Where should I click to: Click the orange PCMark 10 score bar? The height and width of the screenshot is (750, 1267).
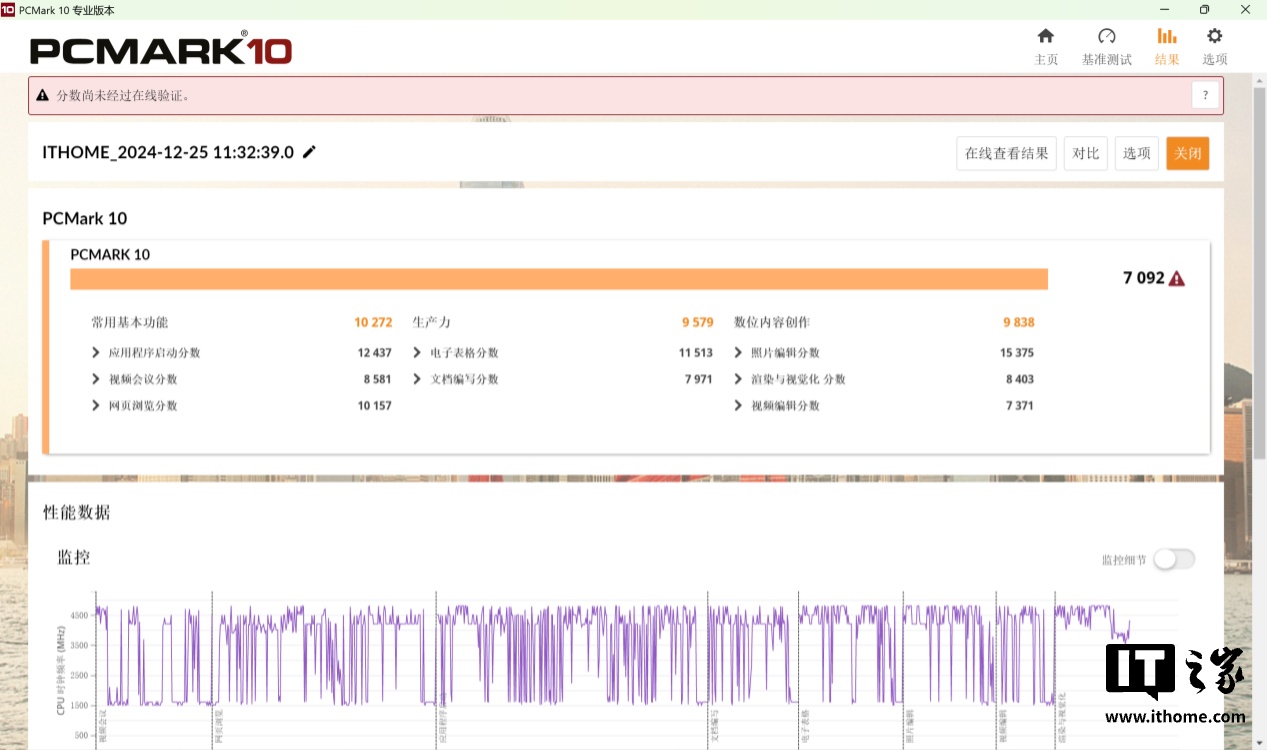(x=558, y=279)
